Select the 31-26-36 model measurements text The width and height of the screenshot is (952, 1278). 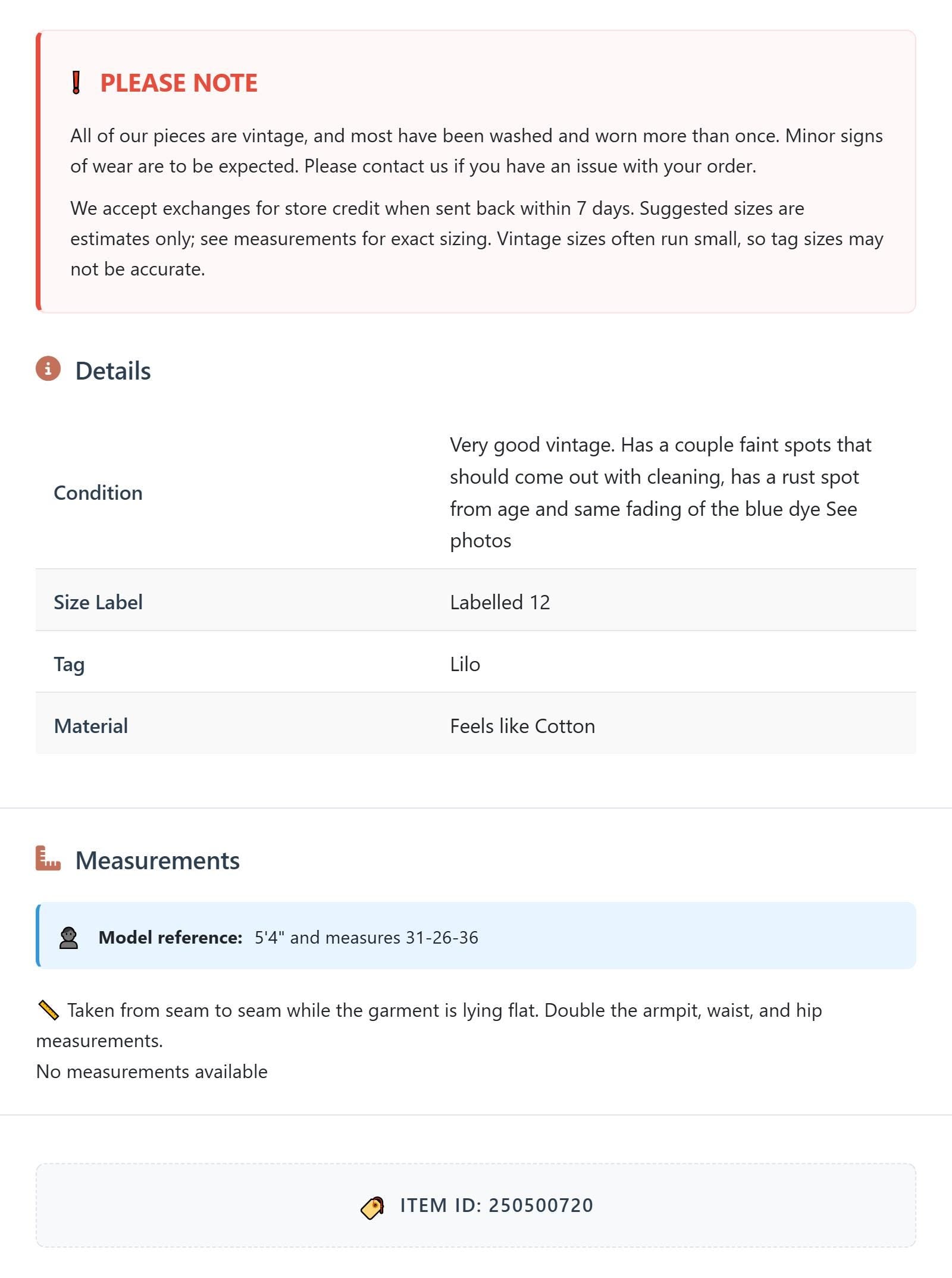pos(441,938)
